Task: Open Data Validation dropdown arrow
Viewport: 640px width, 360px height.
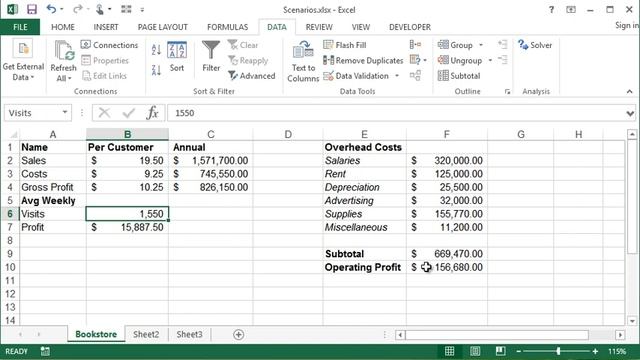Action: click(397, 76)
